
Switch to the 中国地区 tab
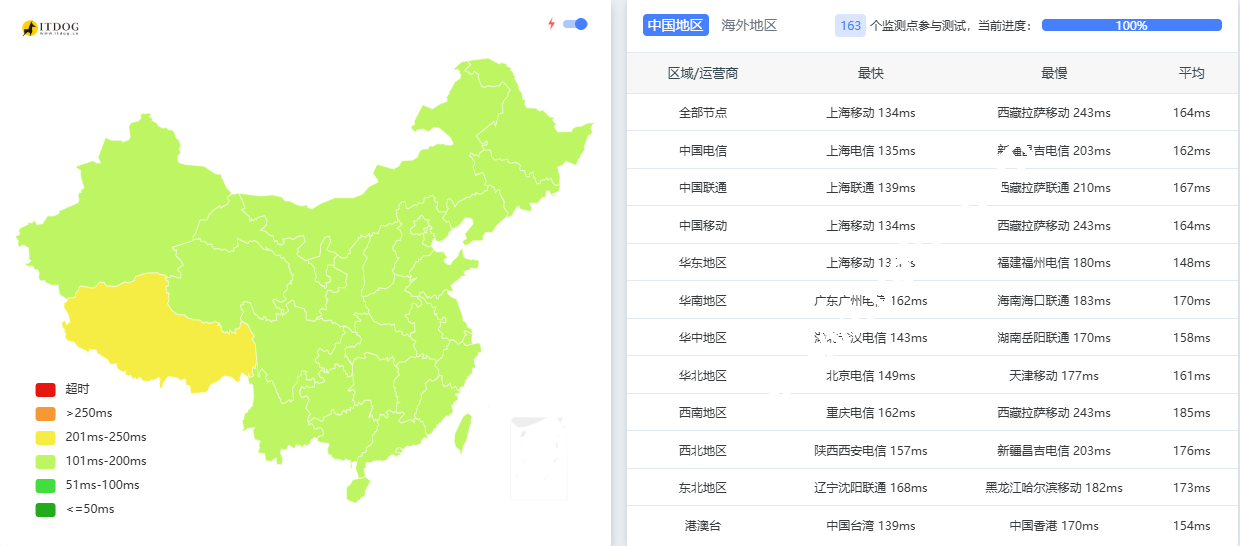pyautogui.click(x=676, y=25)
